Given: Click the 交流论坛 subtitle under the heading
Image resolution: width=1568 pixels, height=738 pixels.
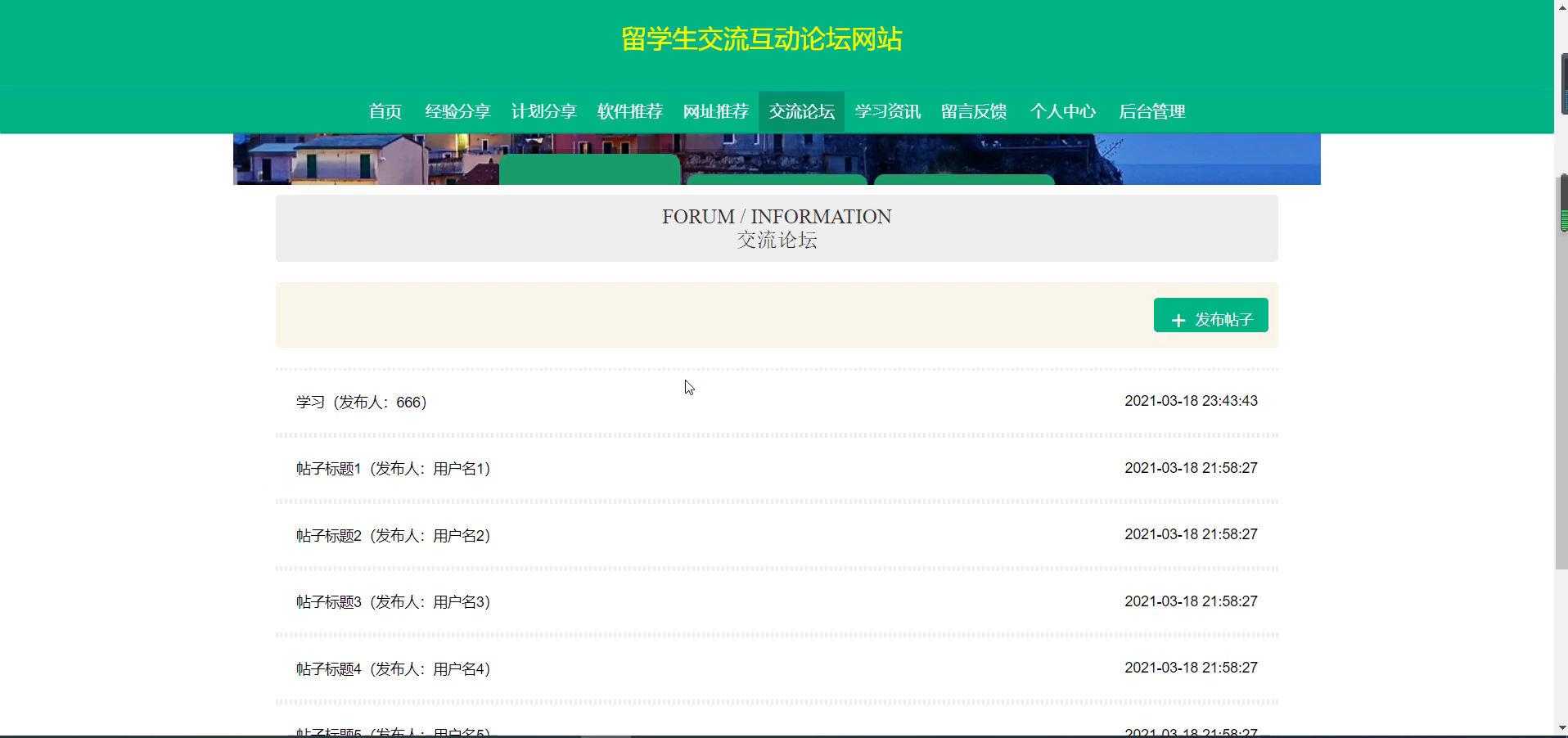Looking at the screenshot, I should 777,241.
